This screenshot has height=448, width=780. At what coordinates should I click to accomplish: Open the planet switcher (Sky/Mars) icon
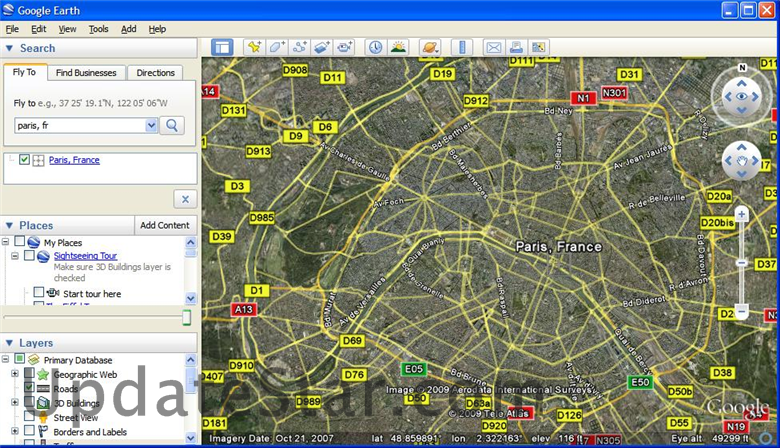pyautogui.click(x=430, y=47)
